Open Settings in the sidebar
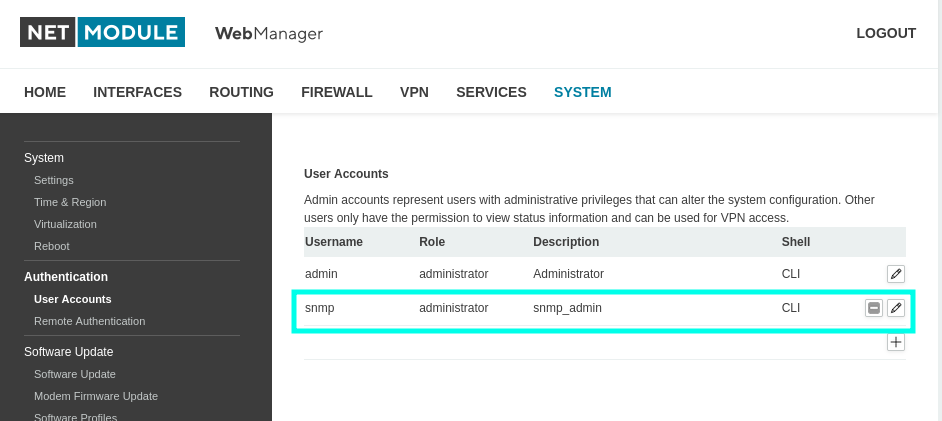 click(x=53, y=180)
